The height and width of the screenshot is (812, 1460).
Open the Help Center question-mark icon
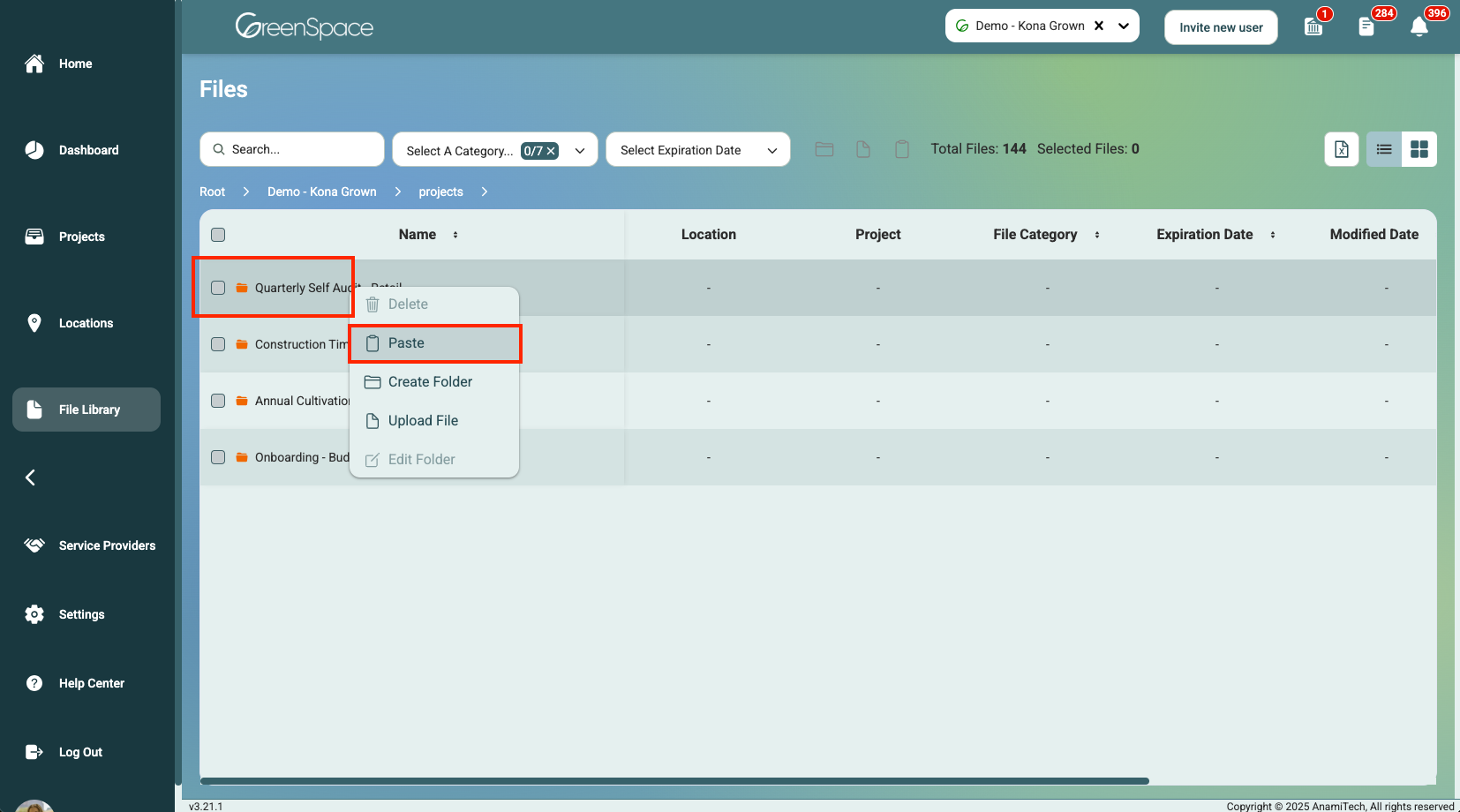pyautogui.click(x=34, y=683)
